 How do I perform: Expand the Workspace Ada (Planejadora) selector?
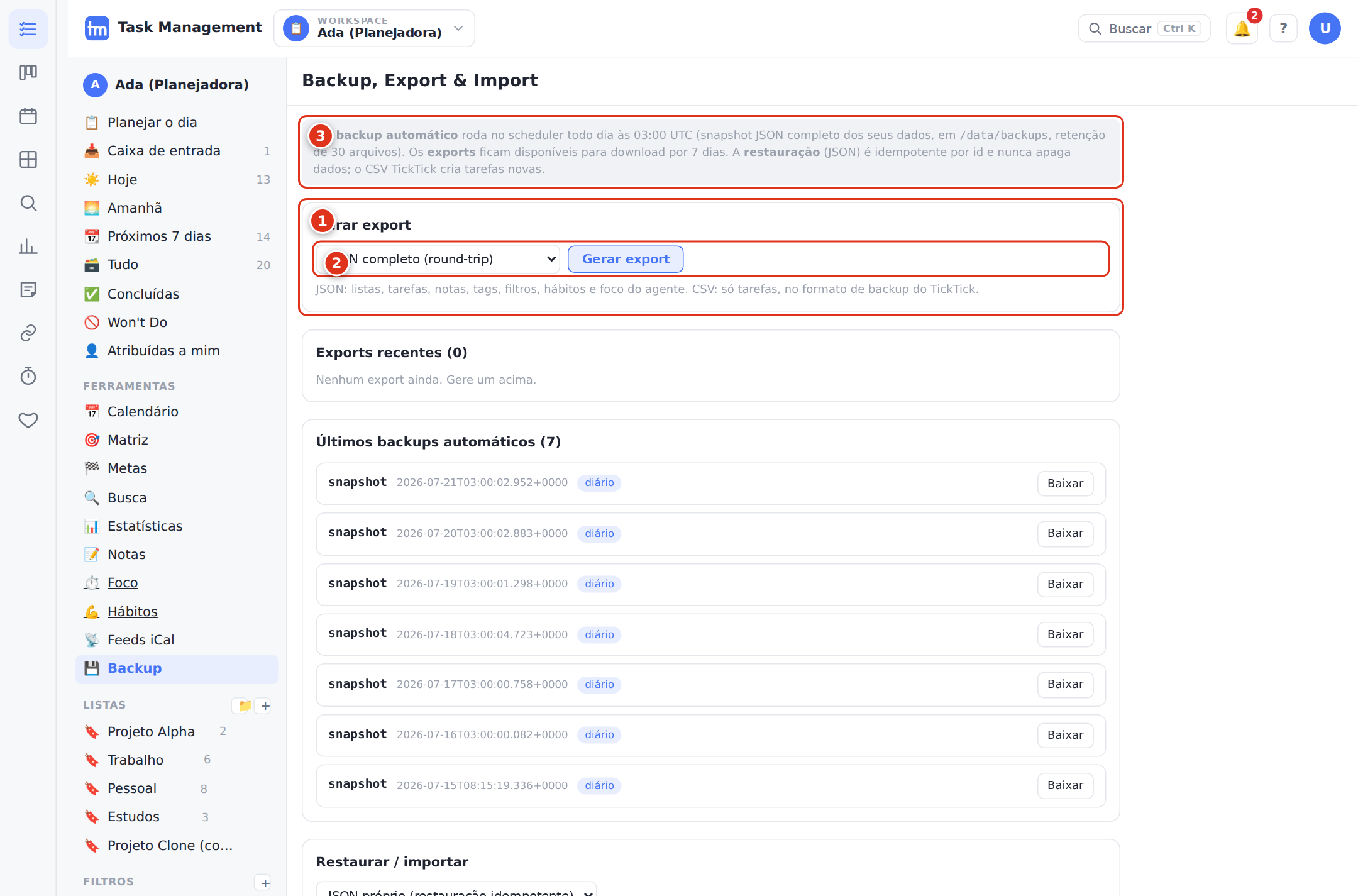click(374, 28)
